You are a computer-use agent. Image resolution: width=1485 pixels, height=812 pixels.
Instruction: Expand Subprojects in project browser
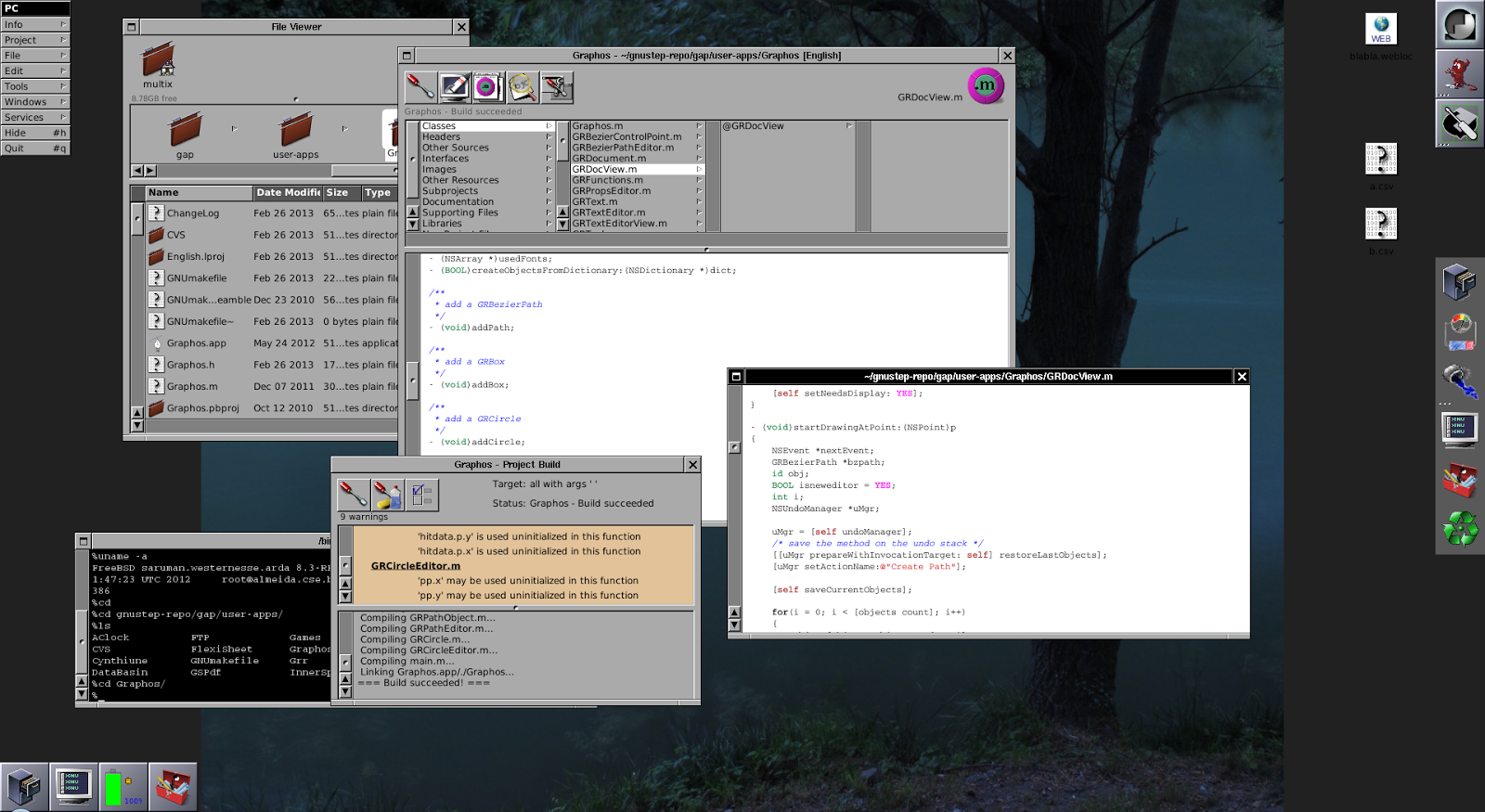486,191
